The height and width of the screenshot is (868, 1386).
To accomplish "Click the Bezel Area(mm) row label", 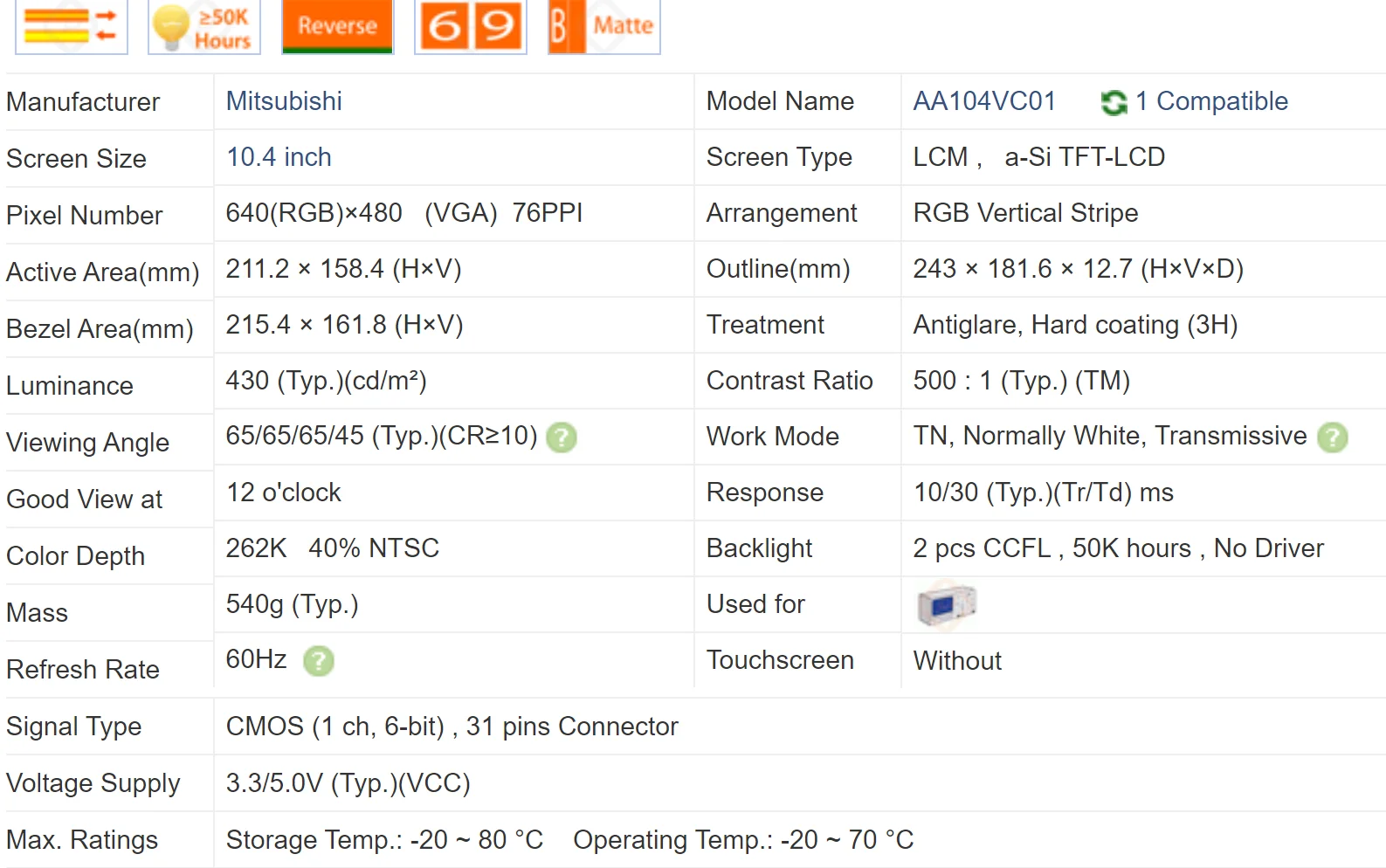I will point(100,329).
